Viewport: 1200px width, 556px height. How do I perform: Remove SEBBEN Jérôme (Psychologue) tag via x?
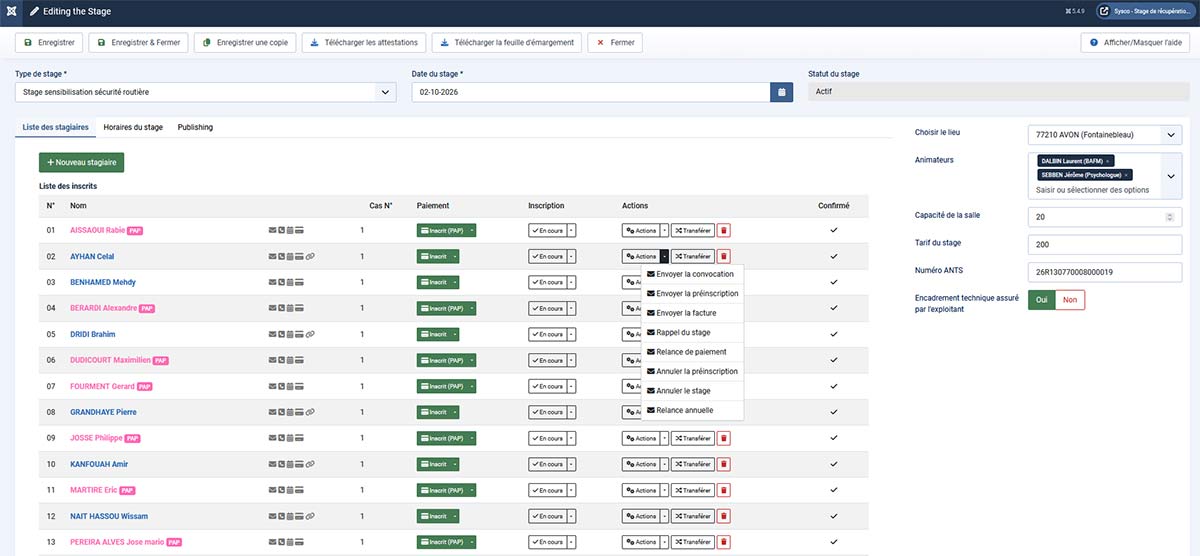point(1126,174)
